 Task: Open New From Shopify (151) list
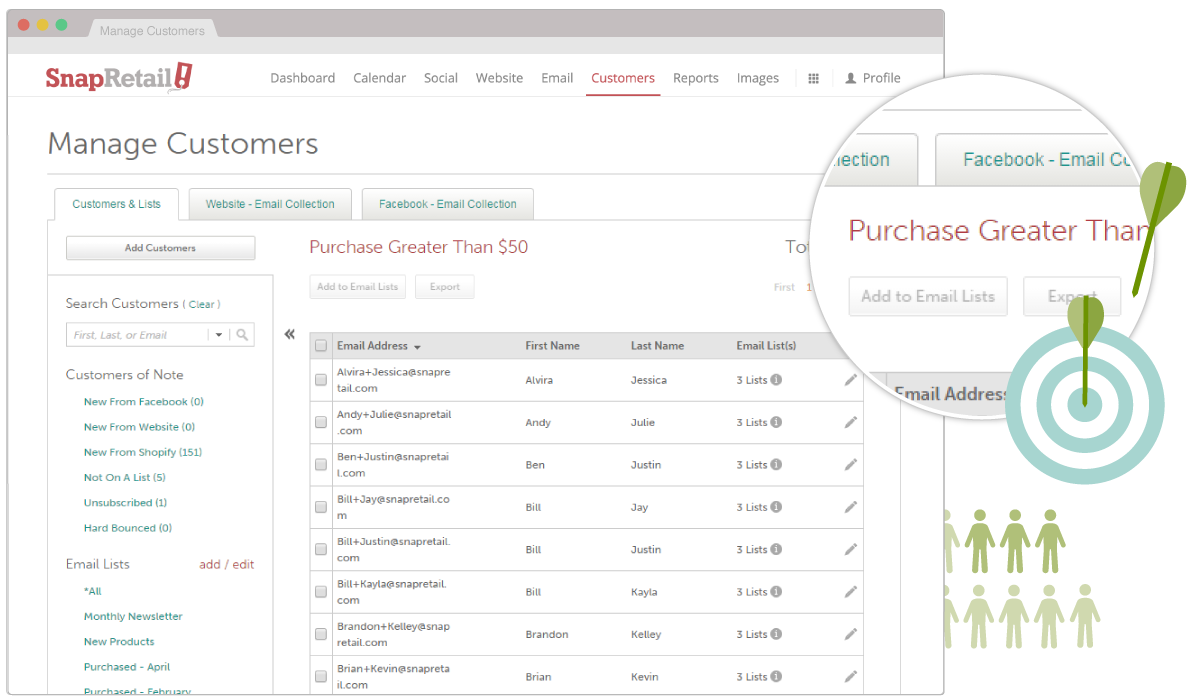(x=143, y=452)
